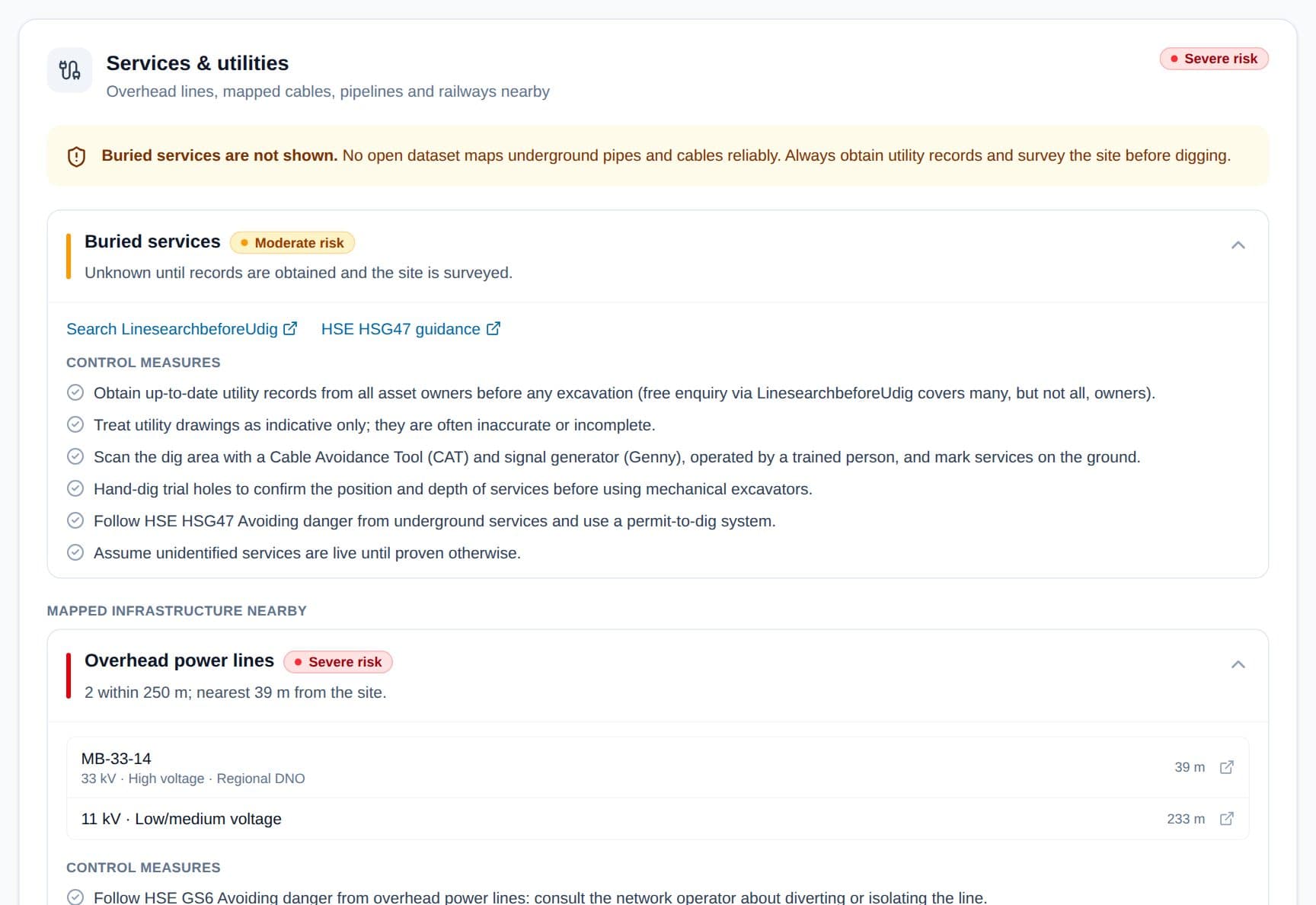Collapse the Overhead power lines section chevron
The image size is (1316, 905).
[x=1238, y=664]
